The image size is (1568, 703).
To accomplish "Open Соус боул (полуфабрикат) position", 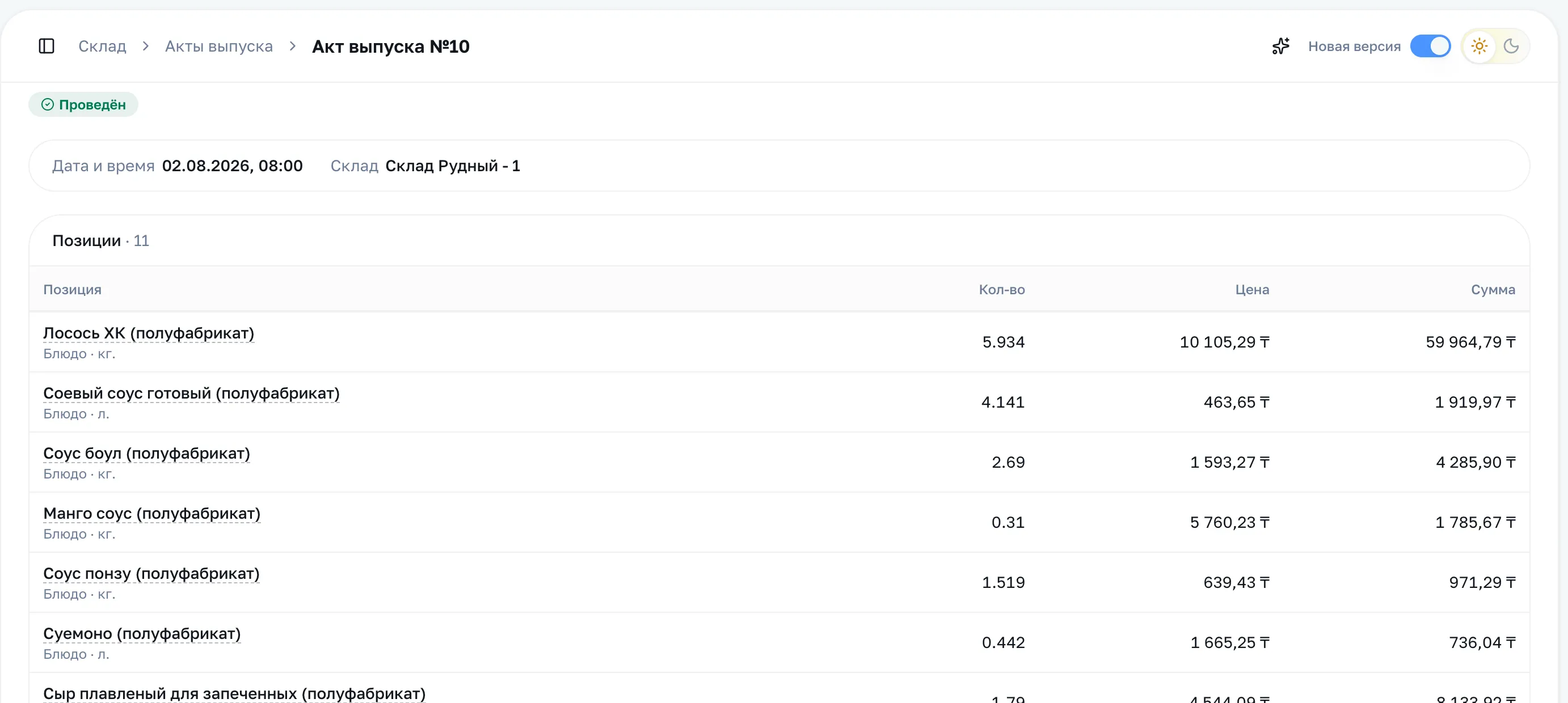I will coord(147,454).
